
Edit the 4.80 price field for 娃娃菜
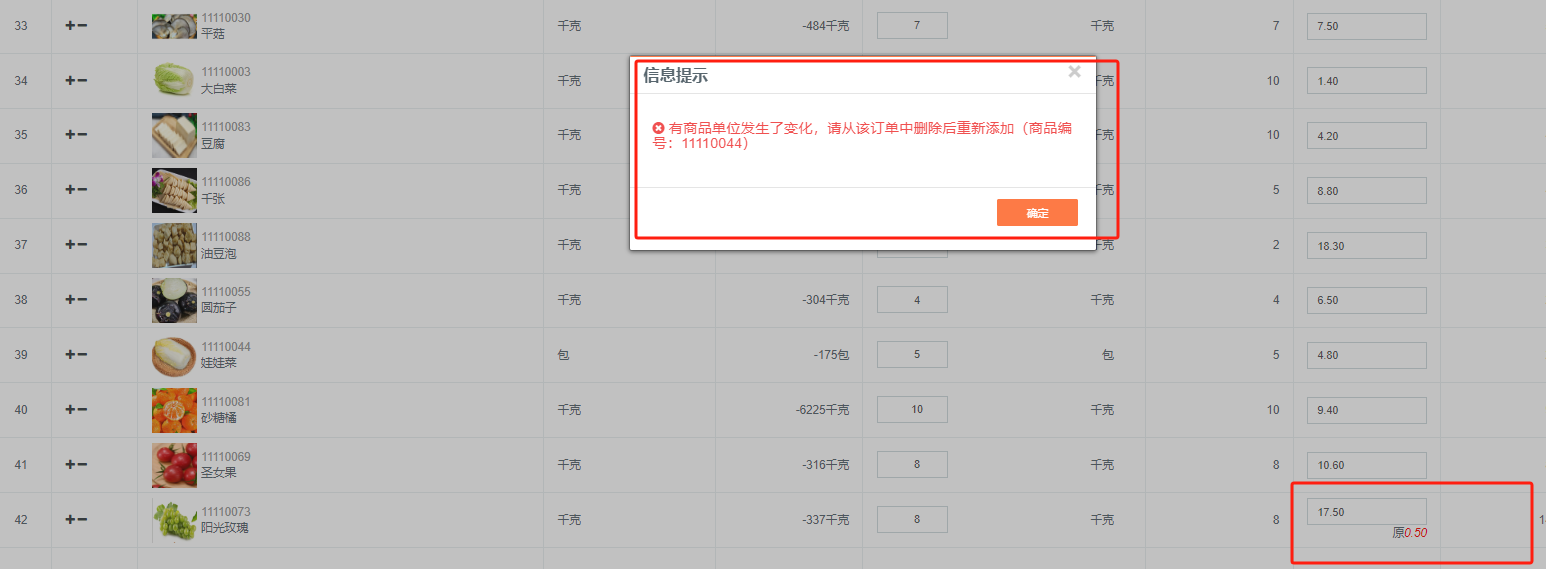click(x=1366, y=355)
